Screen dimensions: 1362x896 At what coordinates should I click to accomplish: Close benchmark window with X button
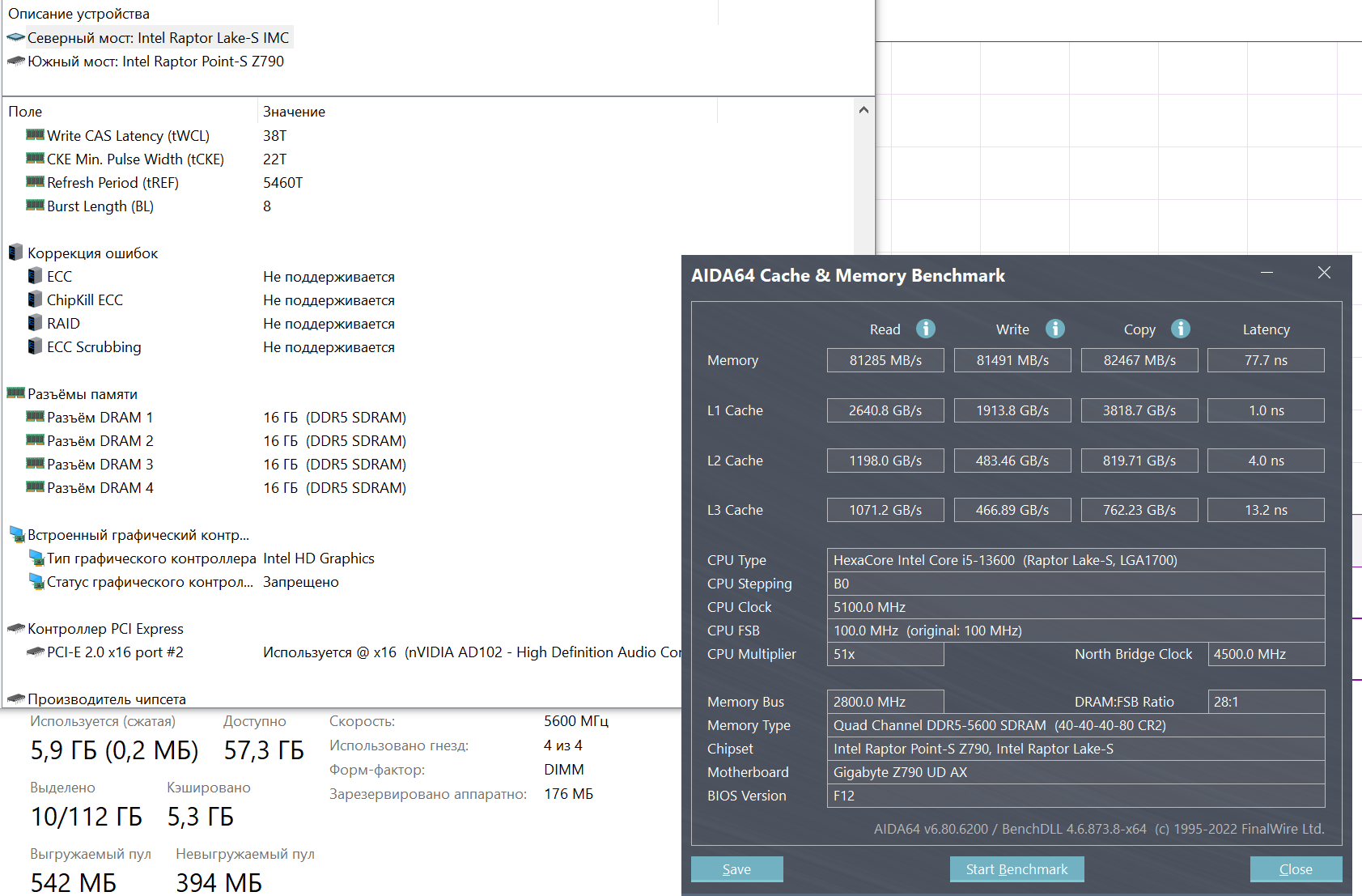(1324, 273)
